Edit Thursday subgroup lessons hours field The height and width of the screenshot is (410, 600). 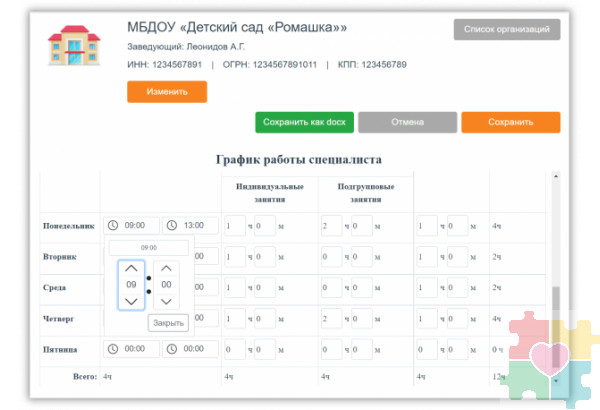331,319
